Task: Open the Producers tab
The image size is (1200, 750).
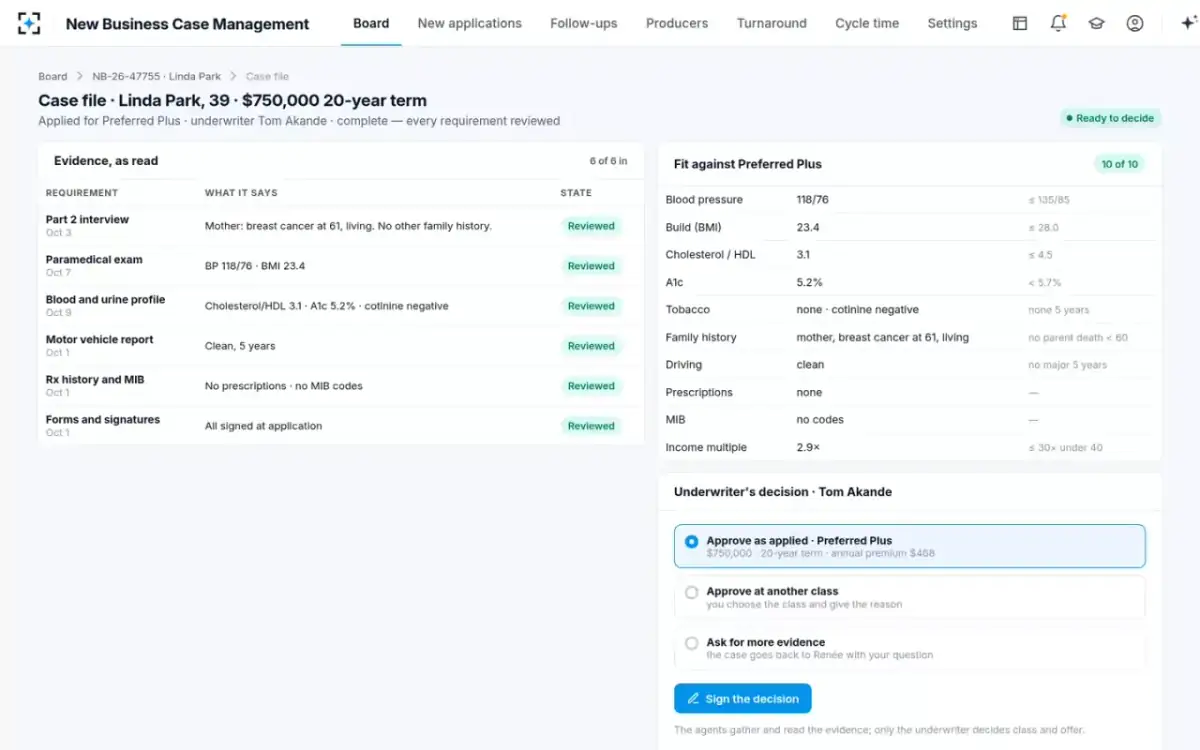Action: [x=677, y=23]
